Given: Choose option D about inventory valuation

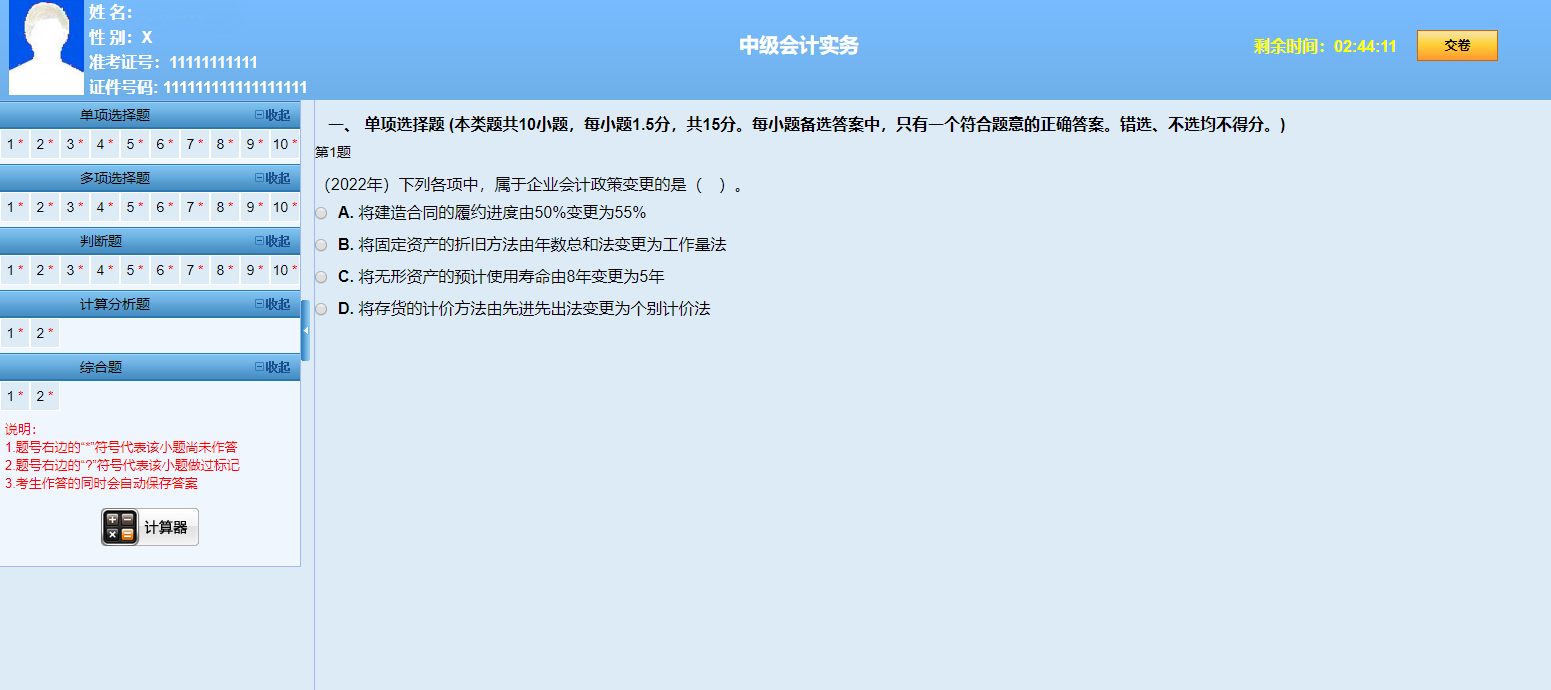Looking at the screenshot, I should point(321,309).
